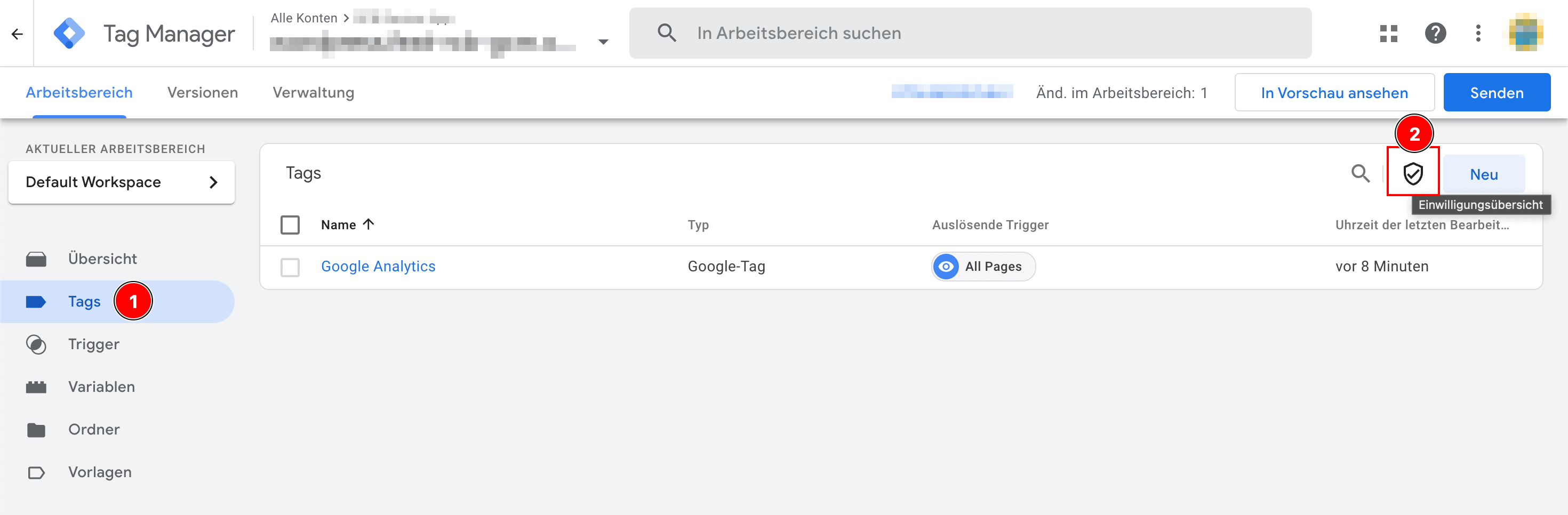Switch to the Verwaltung tab
The width and height of the screenshot is (1568, 515).
313,93
